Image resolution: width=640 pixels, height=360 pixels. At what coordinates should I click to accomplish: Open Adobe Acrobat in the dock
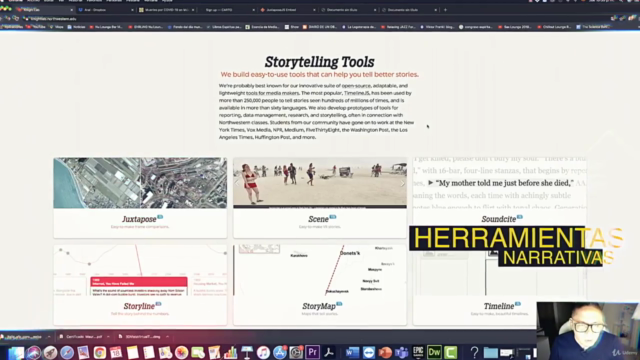[329, 353]
